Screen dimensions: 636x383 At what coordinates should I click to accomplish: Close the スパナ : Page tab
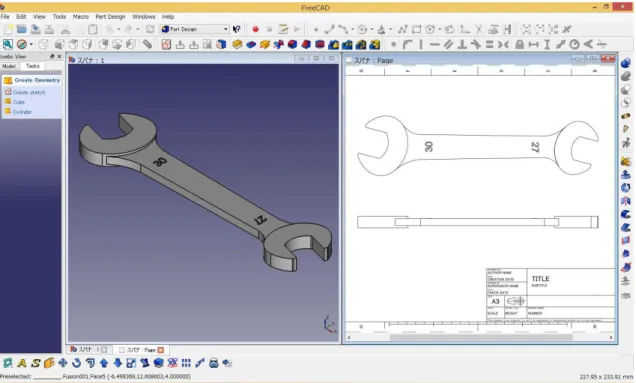pos(161,350)
